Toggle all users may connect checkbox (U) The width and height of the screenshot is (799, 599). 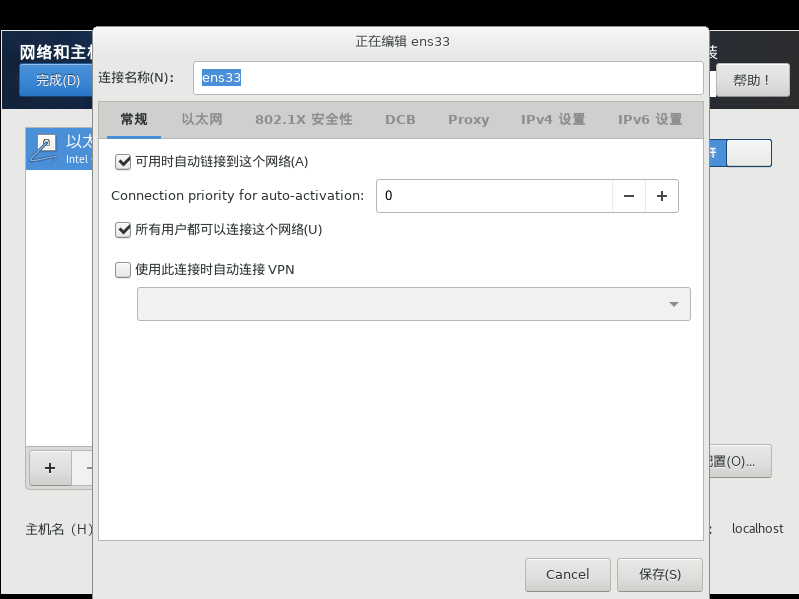pos(123,230)
